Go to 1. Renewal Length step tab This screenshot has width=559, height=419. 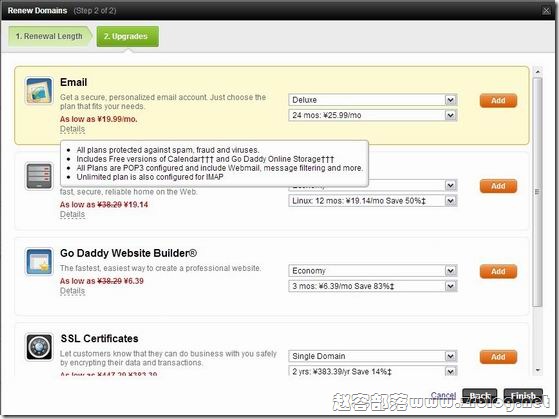[x=49, y=36]
